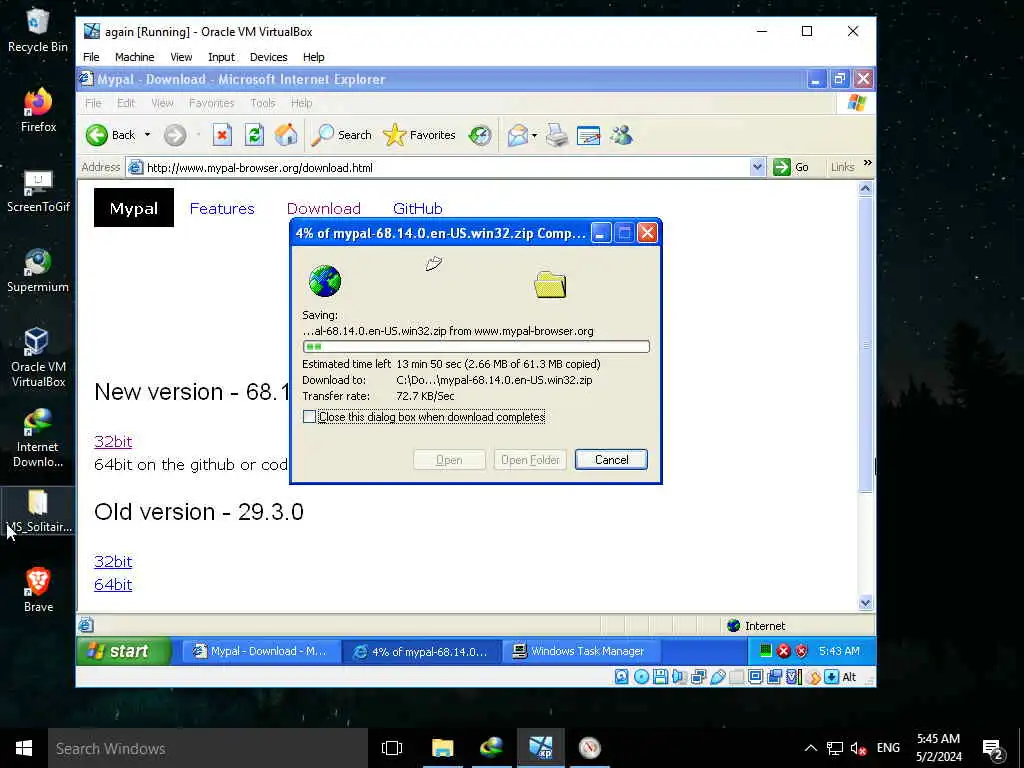Open Firefox desktop shortcut
This screenshot has width=1024, height=768.
(x=38, y=110)
